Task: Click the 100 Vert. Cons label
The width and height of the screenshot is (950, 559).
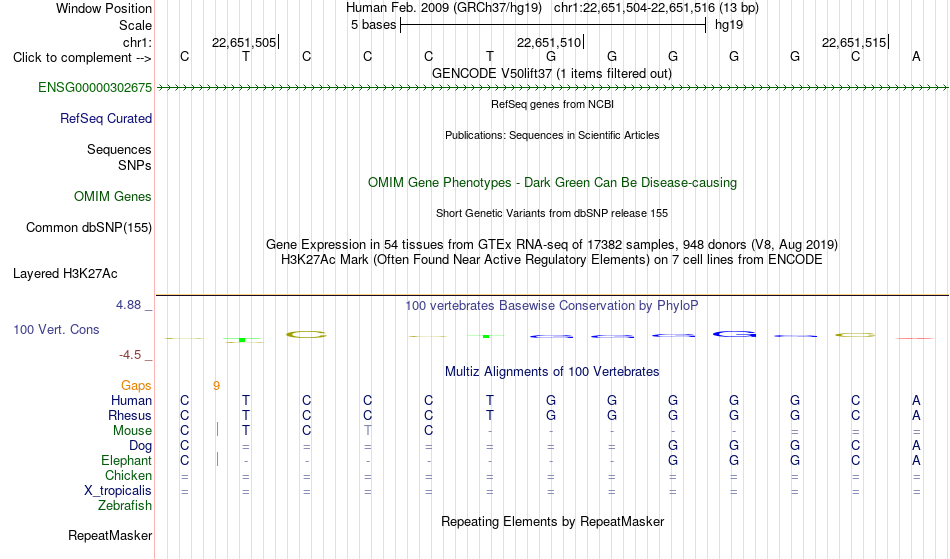Action: (56, 329)
